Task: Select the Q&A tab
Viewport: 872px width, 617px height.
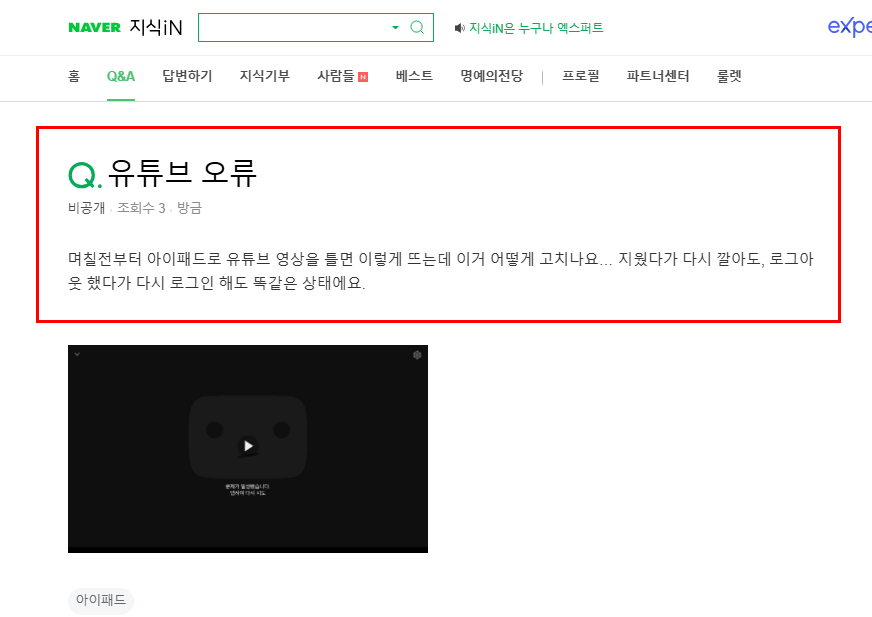Action: [120, 76]
